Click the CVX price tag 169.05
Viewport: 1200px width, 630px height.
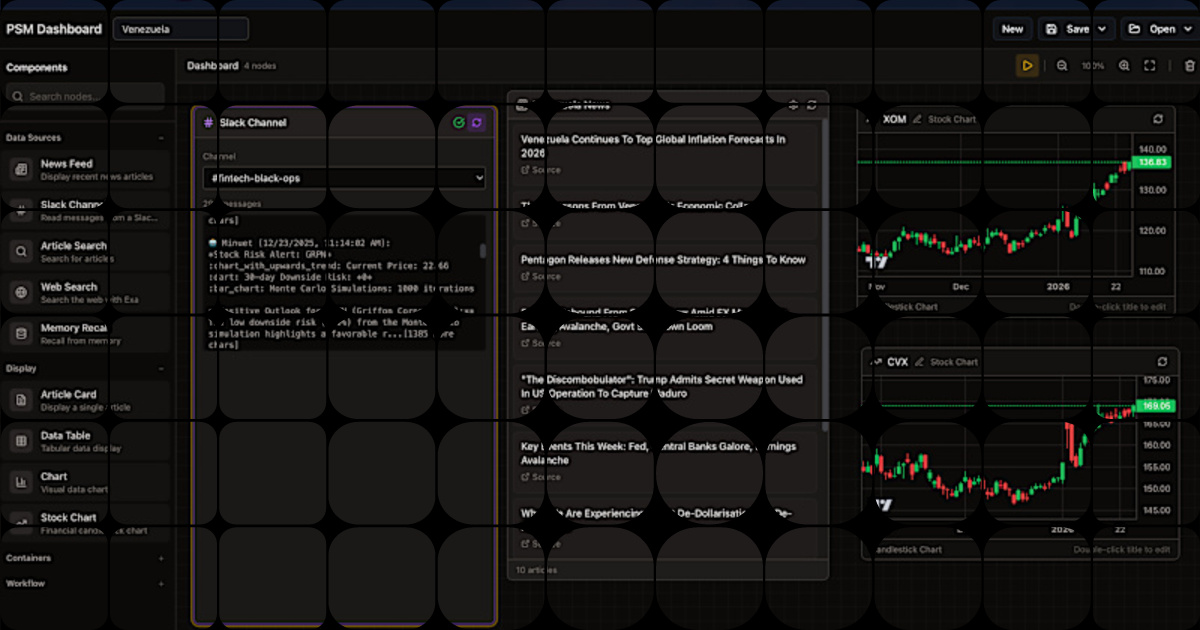coord(1157,406)
